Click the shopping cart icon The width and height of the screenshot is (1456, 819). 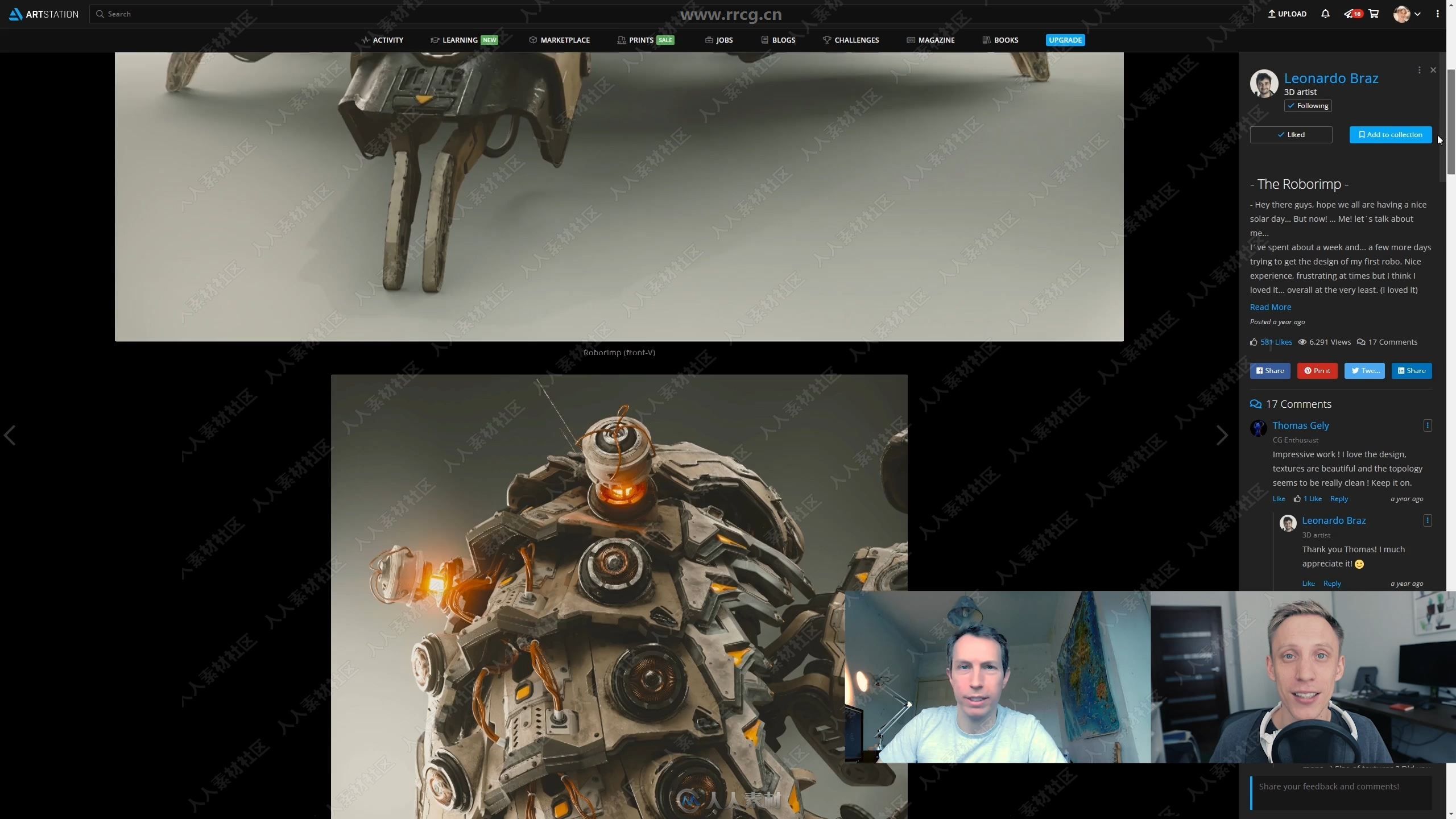1374,13
